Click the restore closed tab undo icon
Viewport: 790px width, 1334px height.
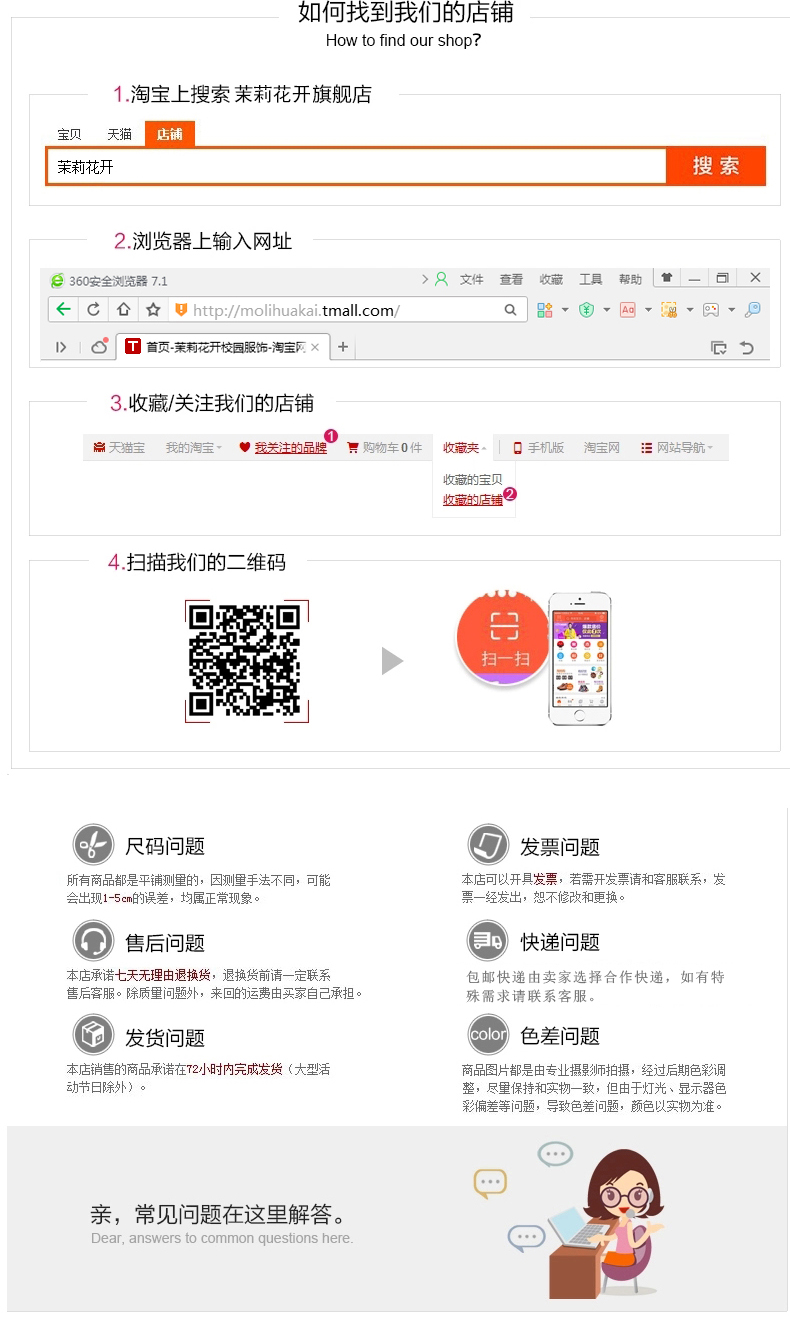pyautogui.click(x=747, y=347)
